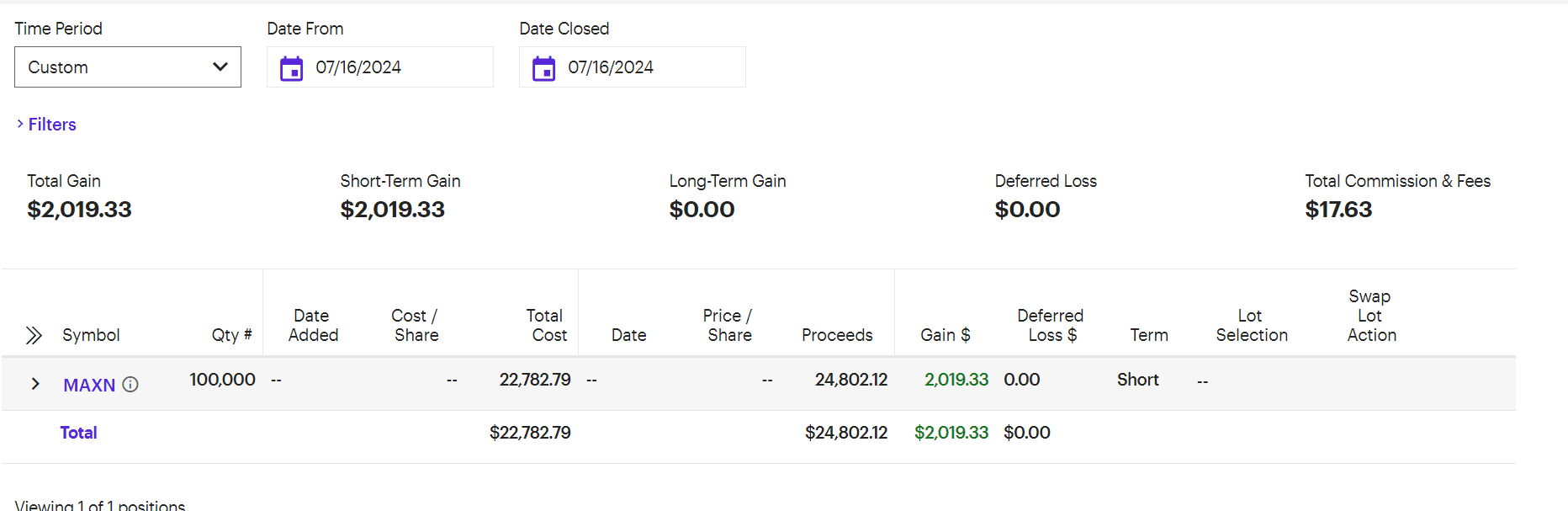This screenshot has width=1568, height=511.
Task: Select MAXN quantity 100,000 cell
Action: point(222,380)
